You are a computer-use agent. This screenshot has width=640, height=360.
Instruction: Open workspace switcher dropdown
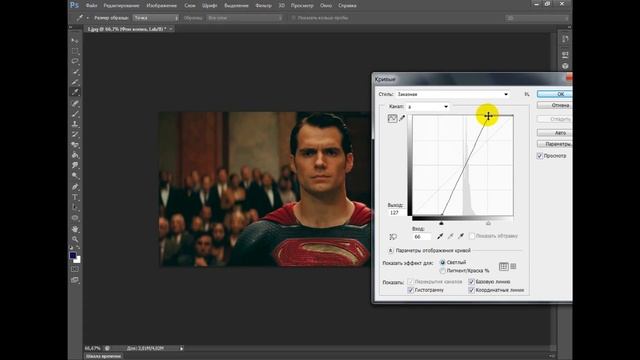[x=536, y=18]
